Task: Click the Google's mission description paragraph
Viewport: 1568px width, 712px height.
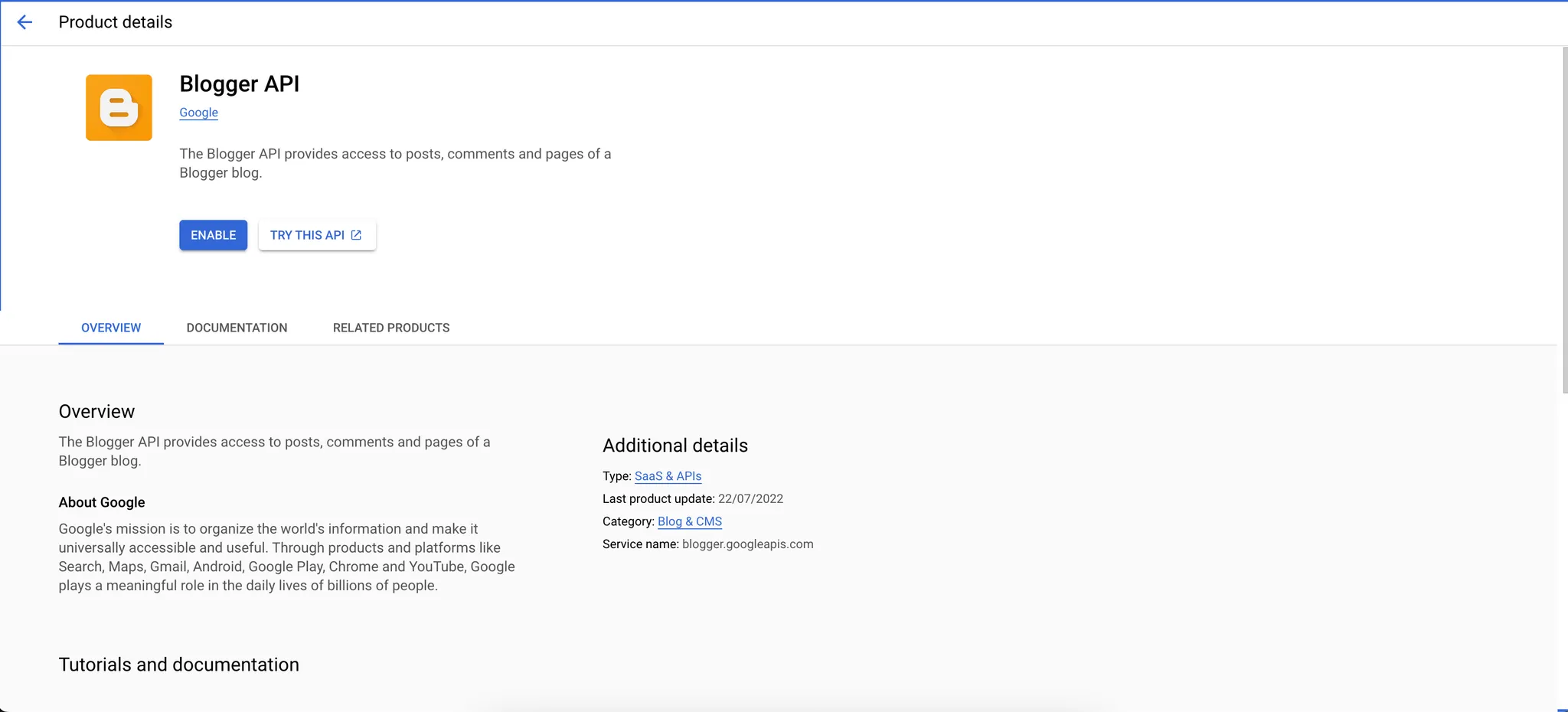Action: 287,557
